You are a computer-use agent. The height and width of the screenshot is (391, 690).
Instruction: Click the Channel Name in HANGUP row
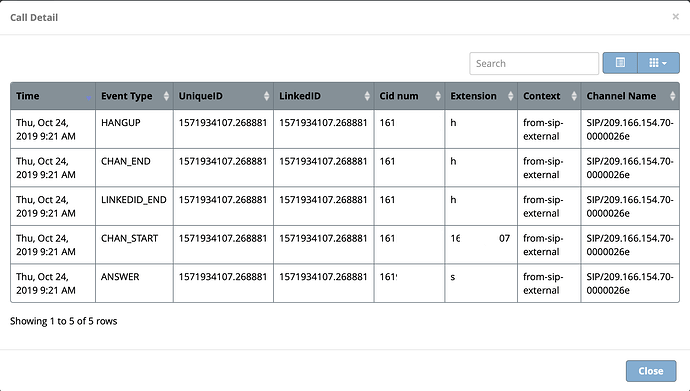coord(630,129)
